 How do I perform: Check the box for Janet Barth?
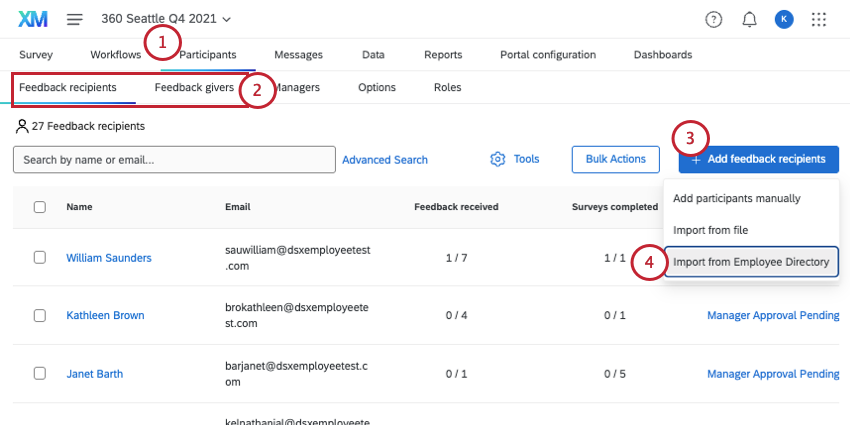(x=40, y=374)
